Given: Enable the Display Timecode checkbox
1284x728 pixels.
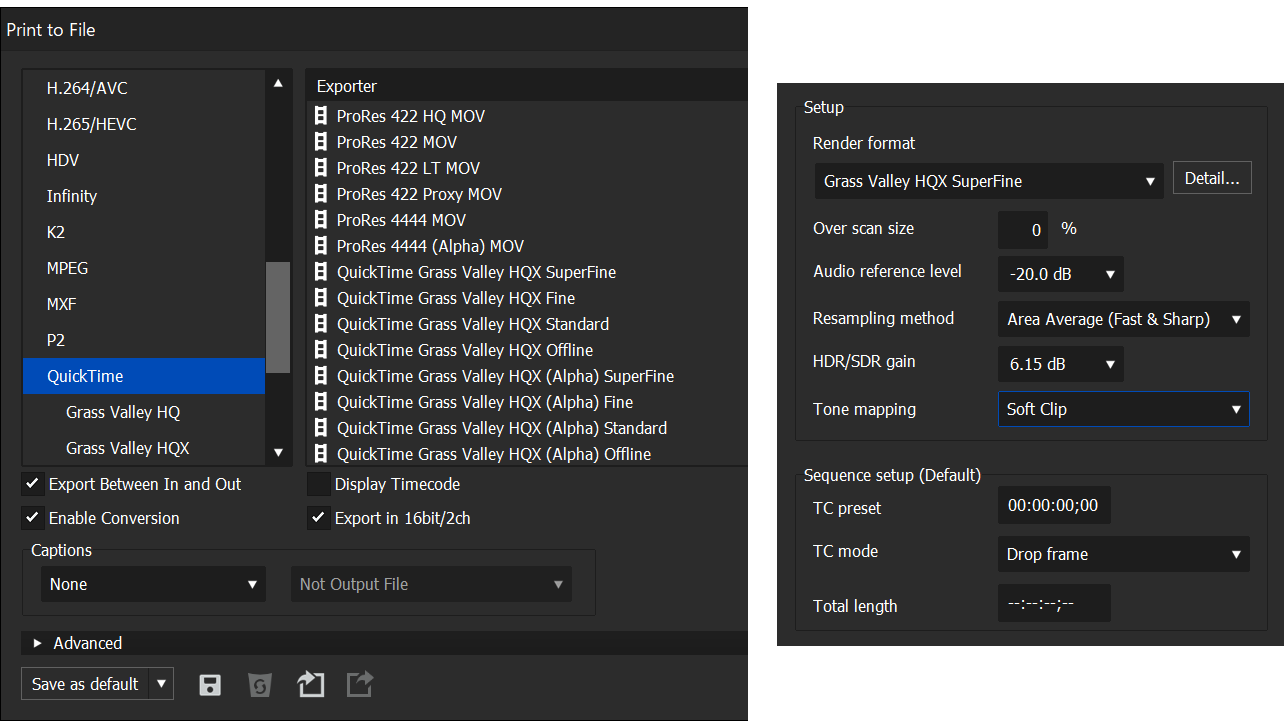Looking at the screenshot, I should point(319,484).
